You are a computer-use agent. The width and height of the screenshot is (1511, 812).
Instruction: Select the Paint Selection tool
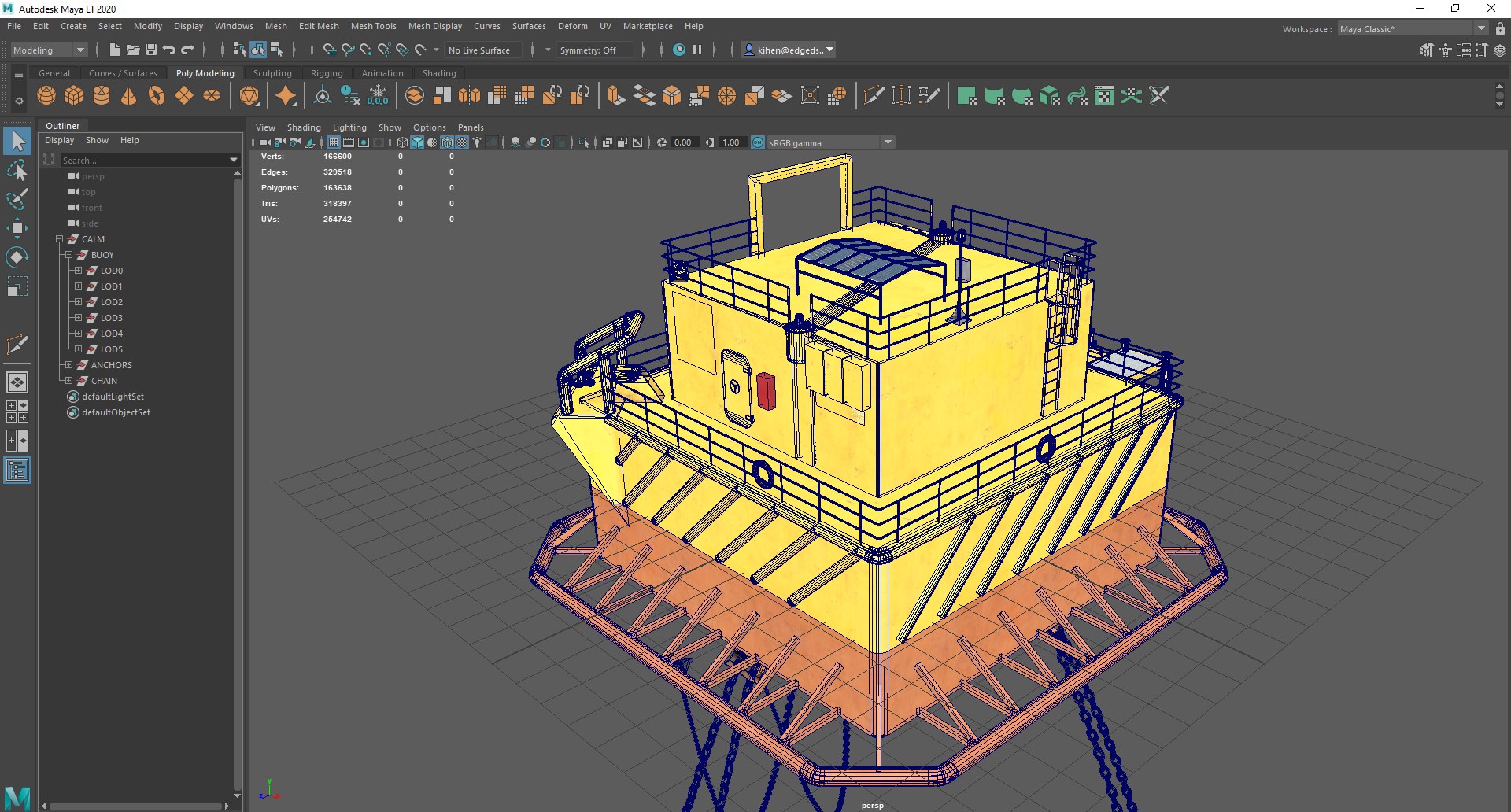coord(17,198)
